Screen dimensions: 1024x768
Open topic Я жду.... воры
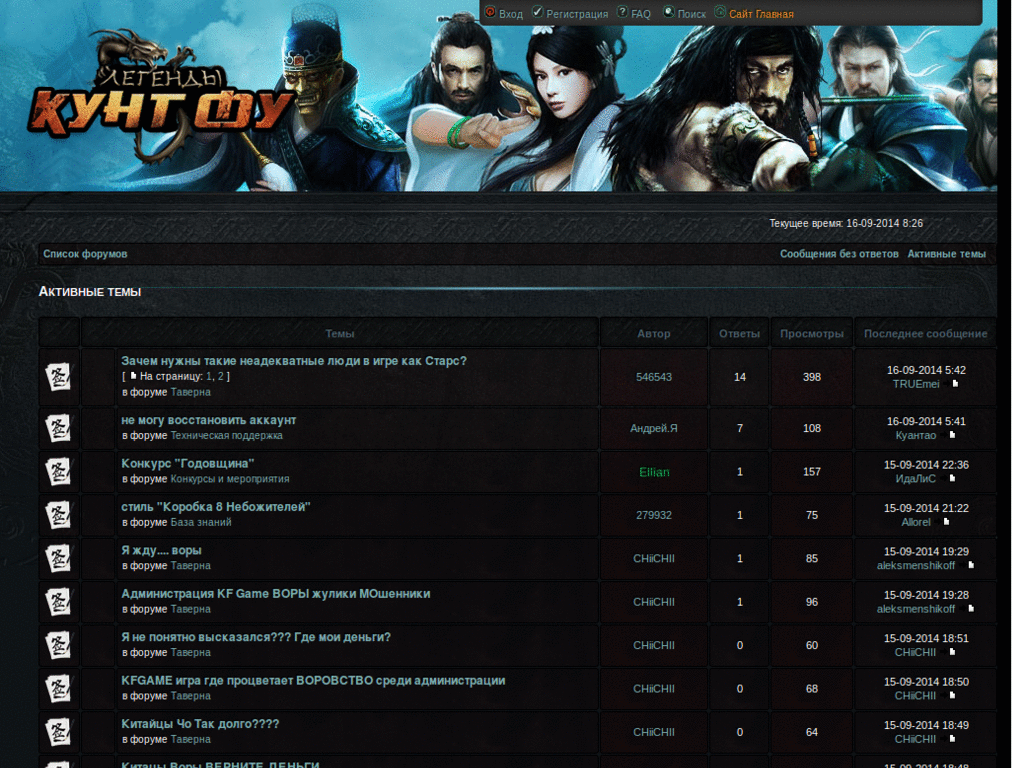(x=161, y=551)
